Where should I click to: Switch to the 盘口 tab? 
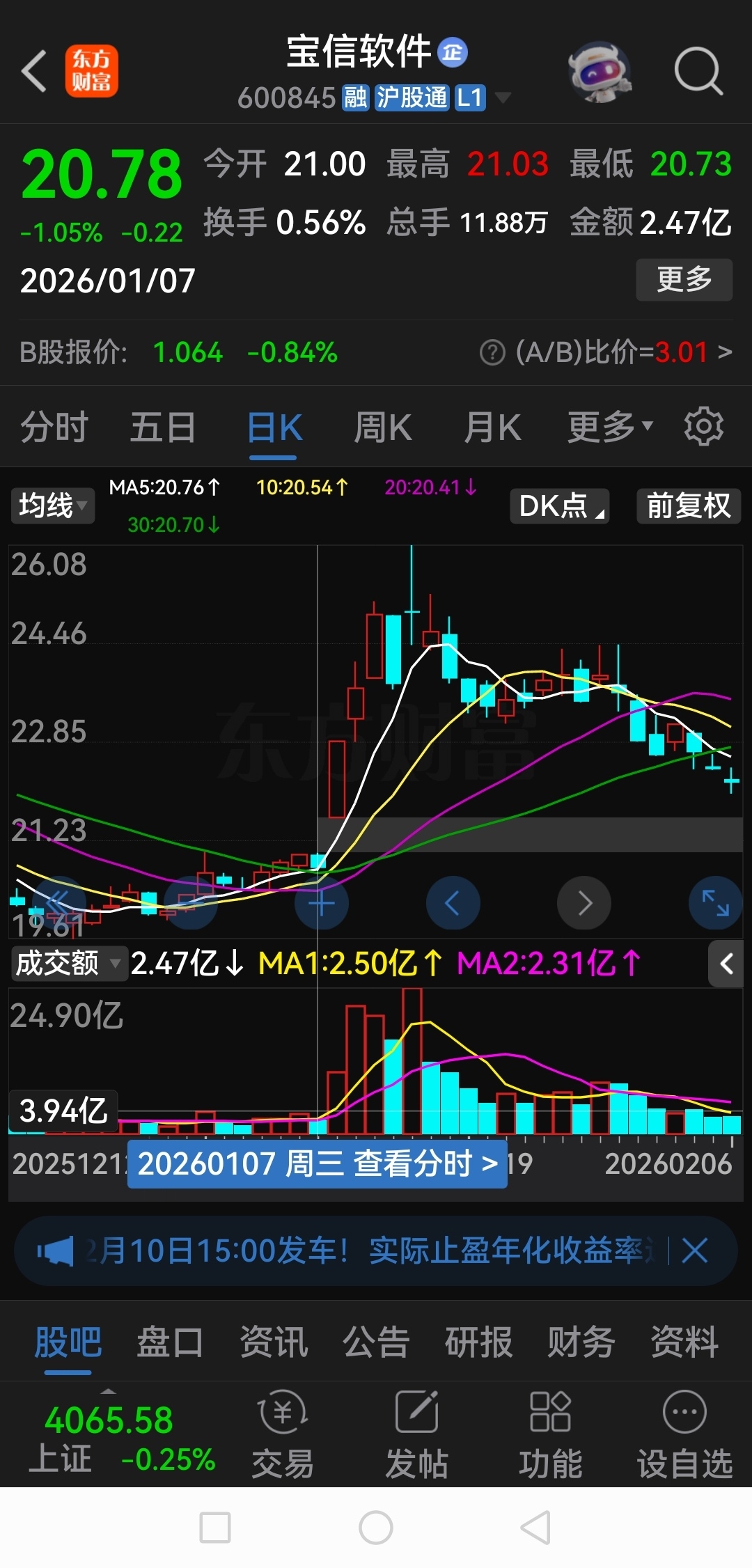(x=170, y=1342)
